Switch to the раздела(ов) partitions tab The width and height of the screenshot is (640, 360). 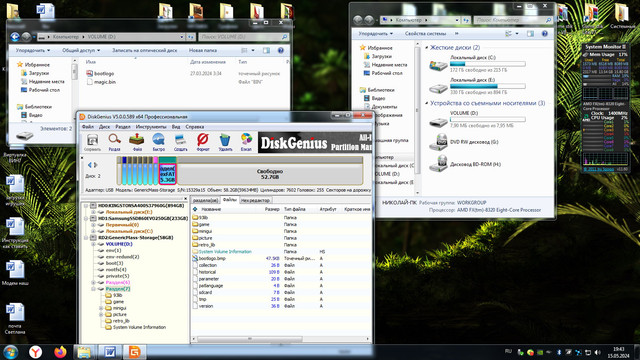pos(205,200)
